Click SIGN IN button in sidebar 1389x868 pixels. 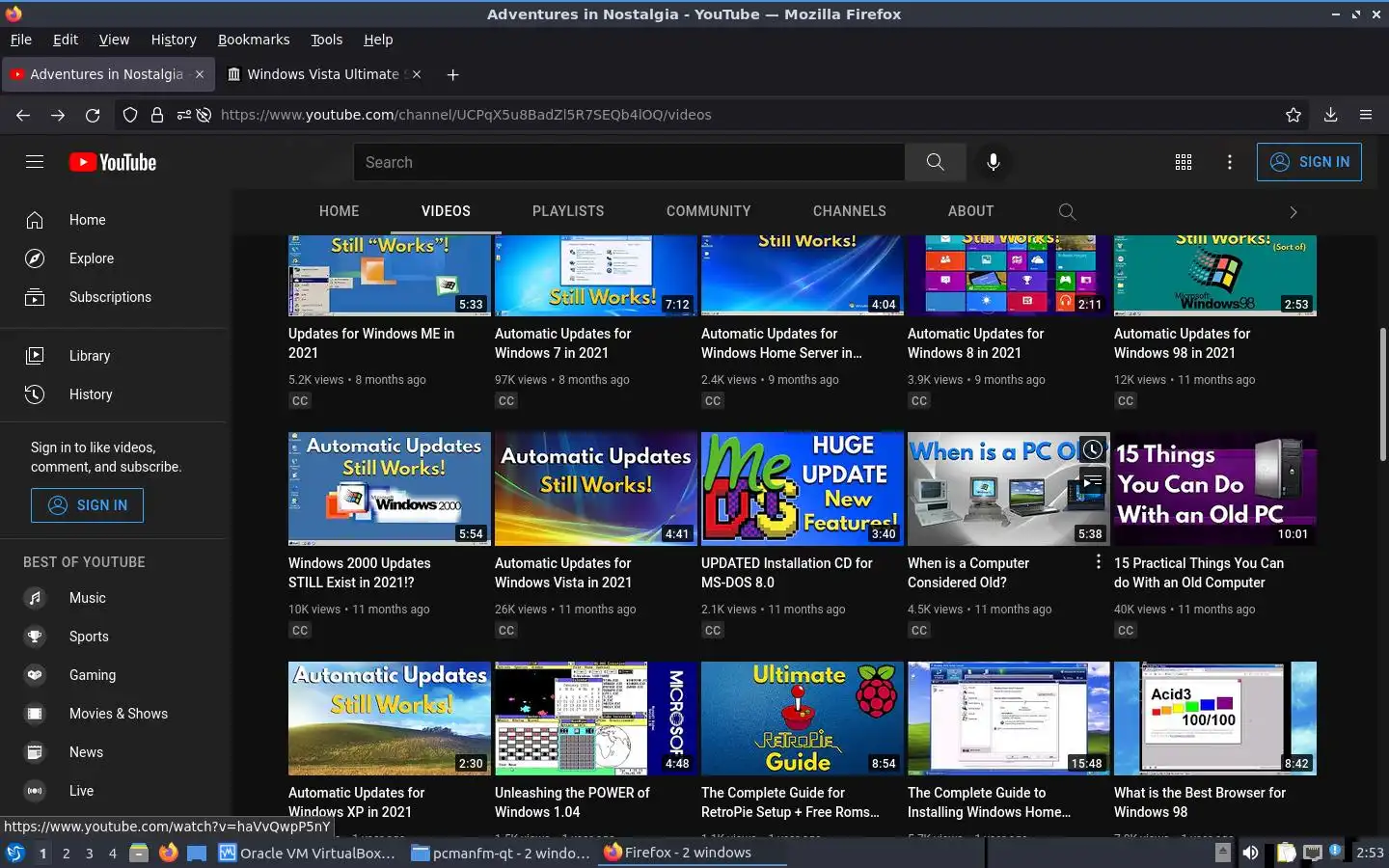pos(87,505)
